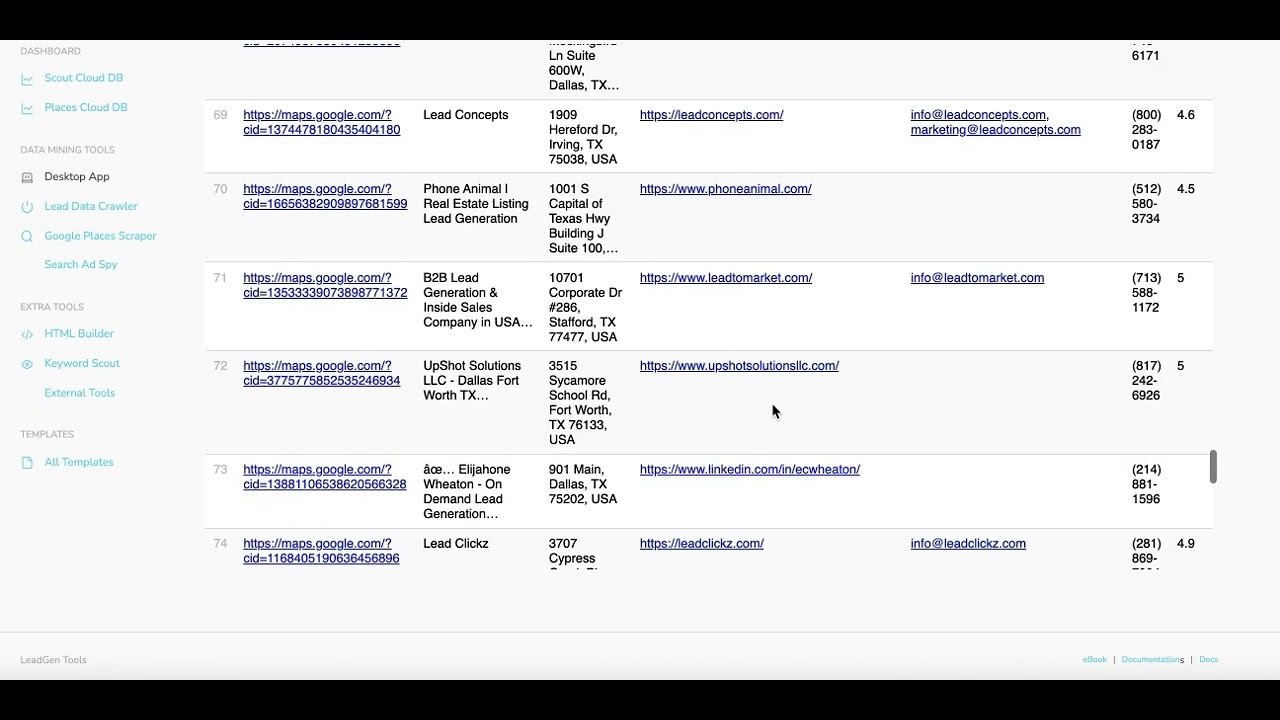Image resolution: width=1280 pixels, height=720 pixels.
Task: Select B2B Lead Generation company name cell
Action: pyautogui.click(x=478, y=300)
